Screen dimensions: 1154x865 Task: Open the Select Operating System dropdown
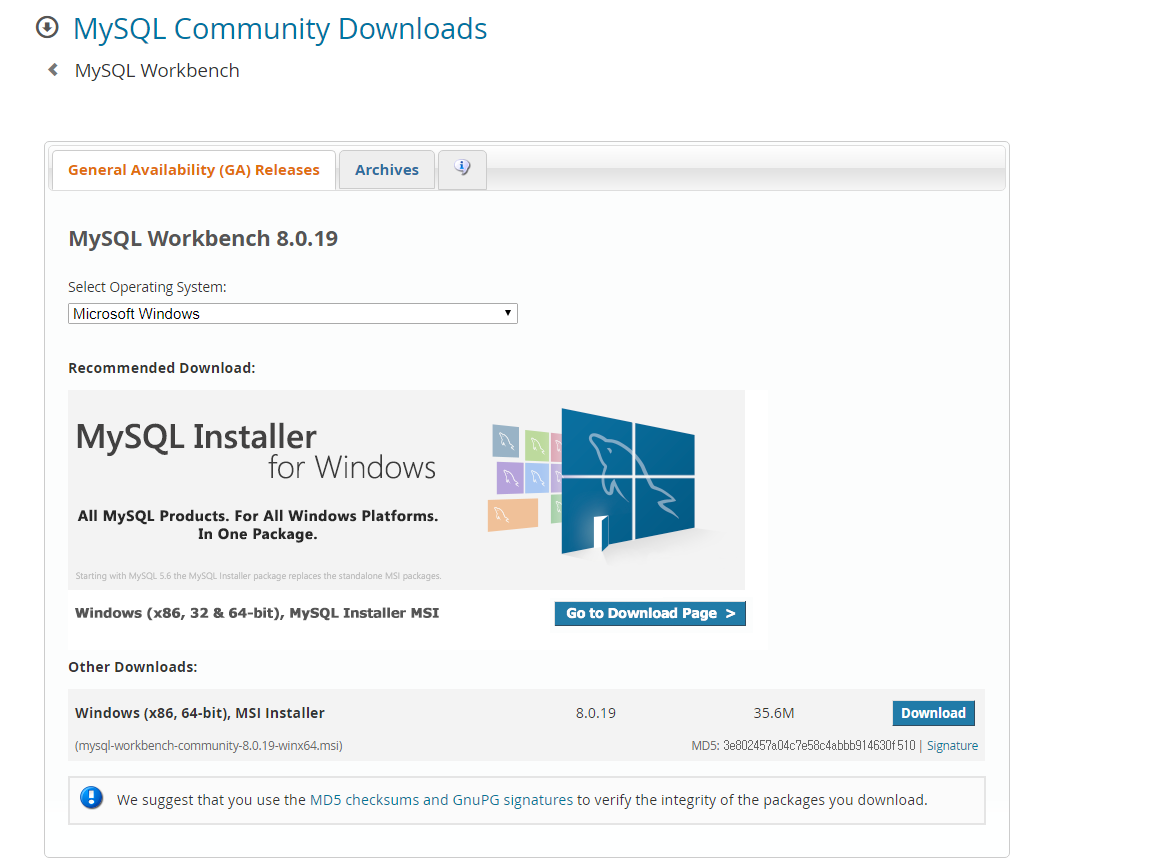[x=293, y=314]
